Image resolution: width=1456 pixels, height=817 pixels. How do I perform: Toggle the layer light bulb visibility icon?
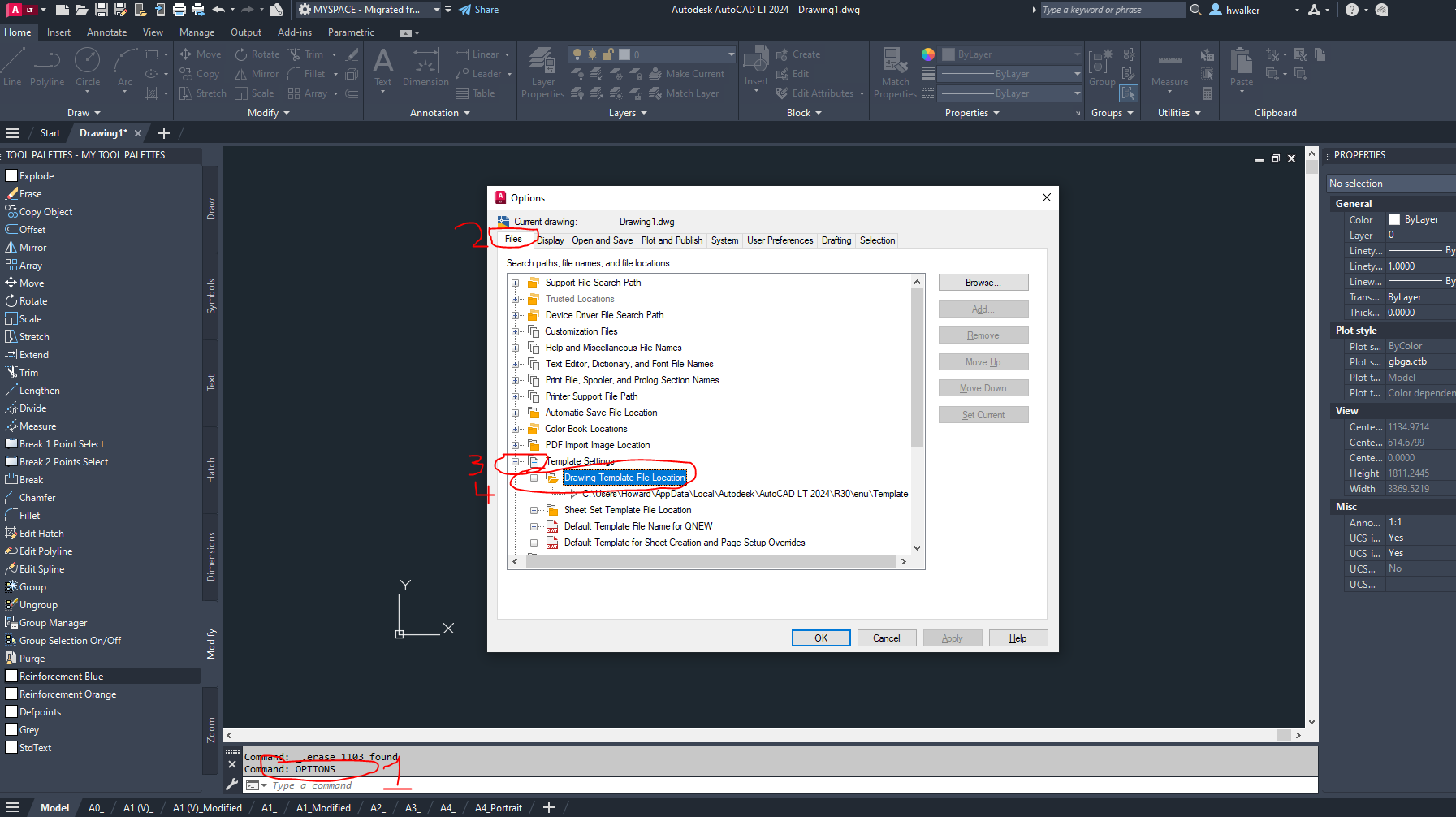point(577,54)
